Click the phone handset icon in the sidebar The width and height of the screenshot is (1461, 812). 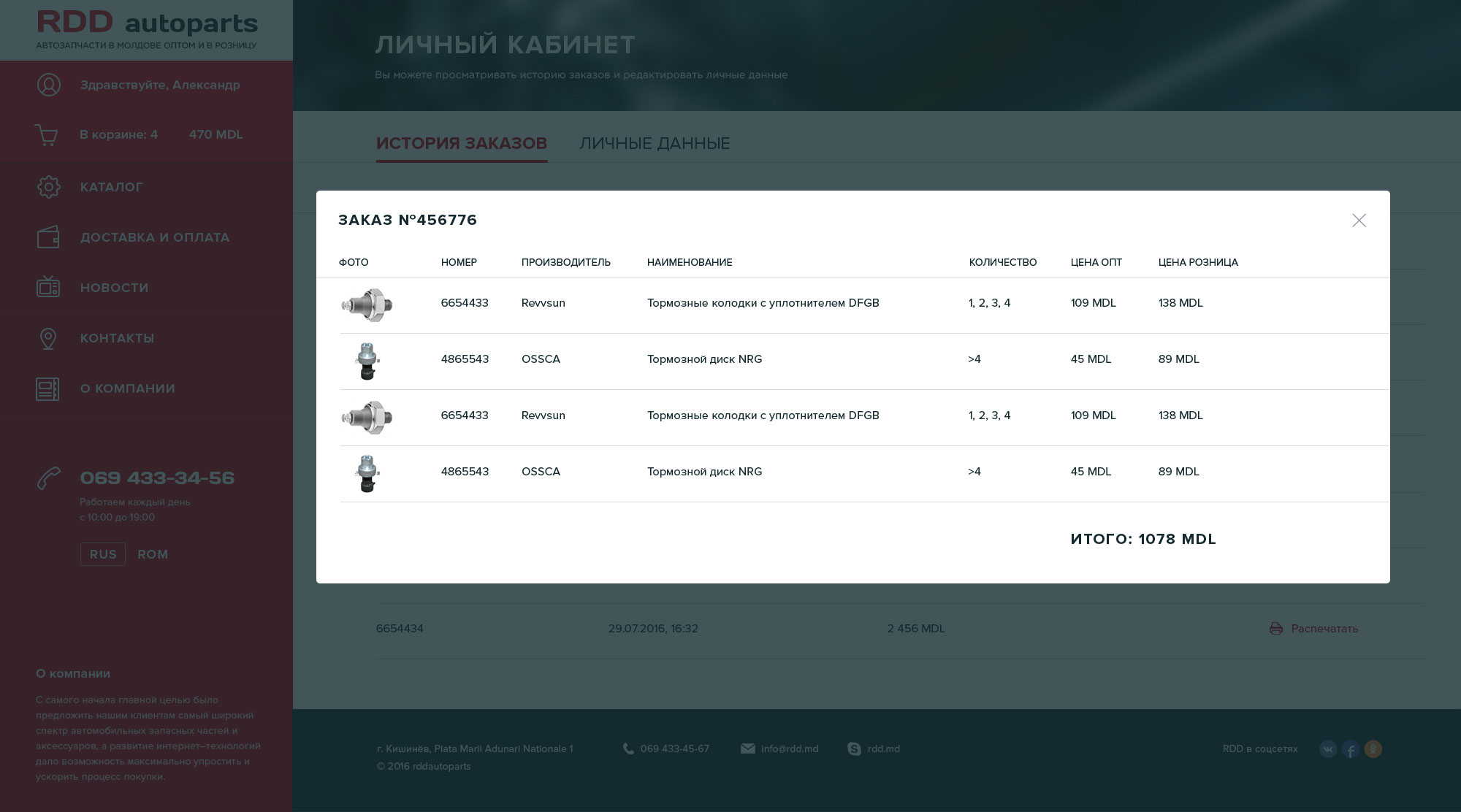coord(48,479)
